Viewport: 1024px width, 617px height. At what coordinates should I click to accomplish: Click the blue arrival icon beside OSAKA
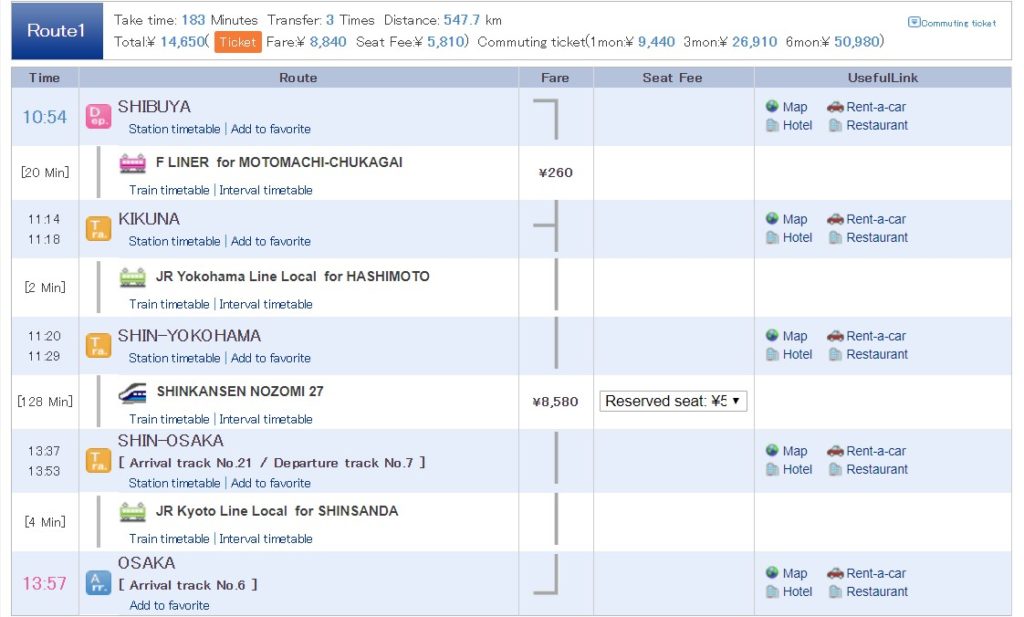point(98,583)
